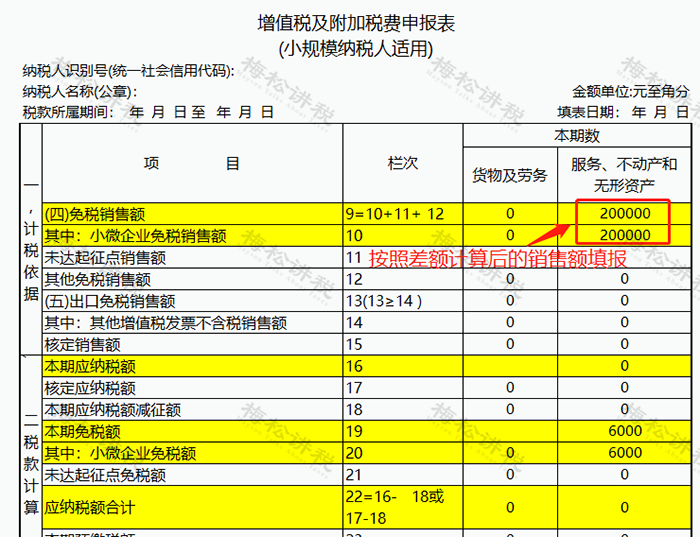Viewport: 700px width, 537px height.
Task: Click the 应纳税额合计 row label
Action: (x=90, y=508)
